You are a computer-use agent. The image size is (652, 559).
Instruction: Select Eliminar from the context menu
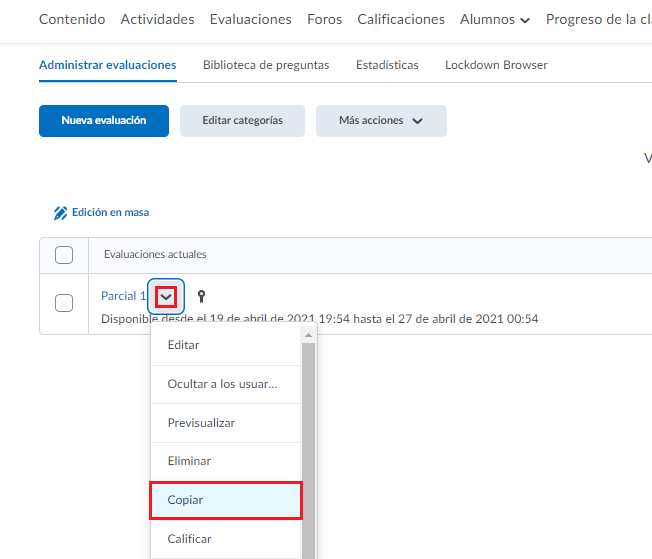click(225, 461)
